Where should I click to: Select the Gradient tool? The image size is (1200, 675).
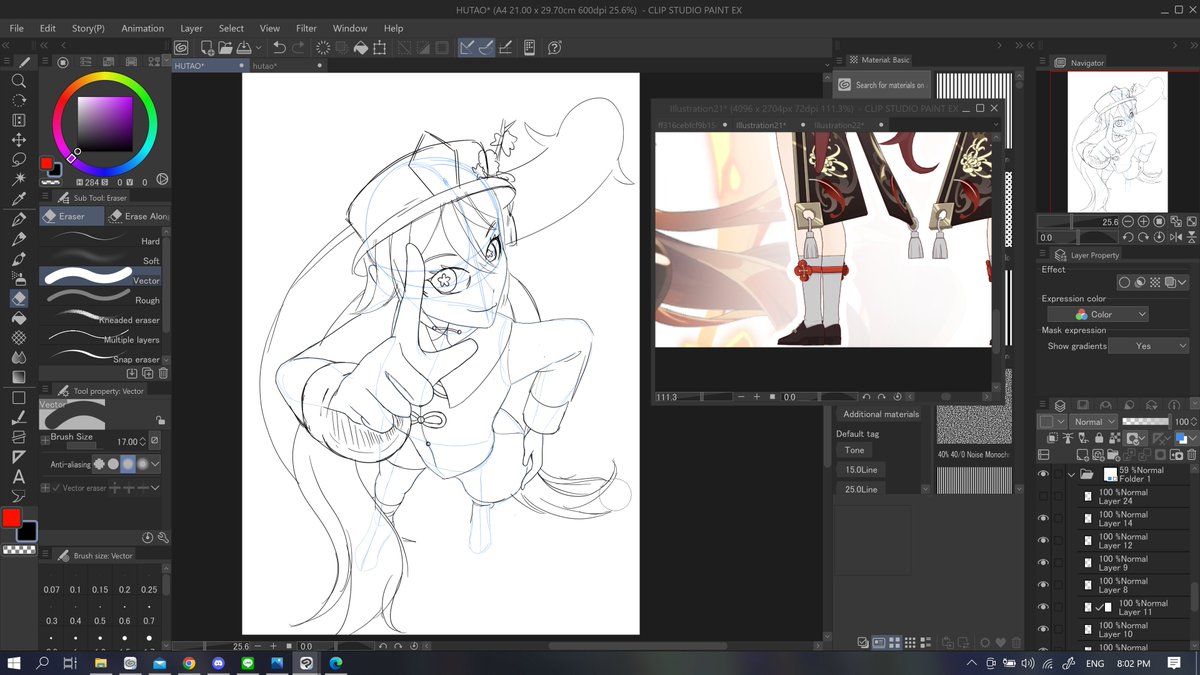pos(18,377)
